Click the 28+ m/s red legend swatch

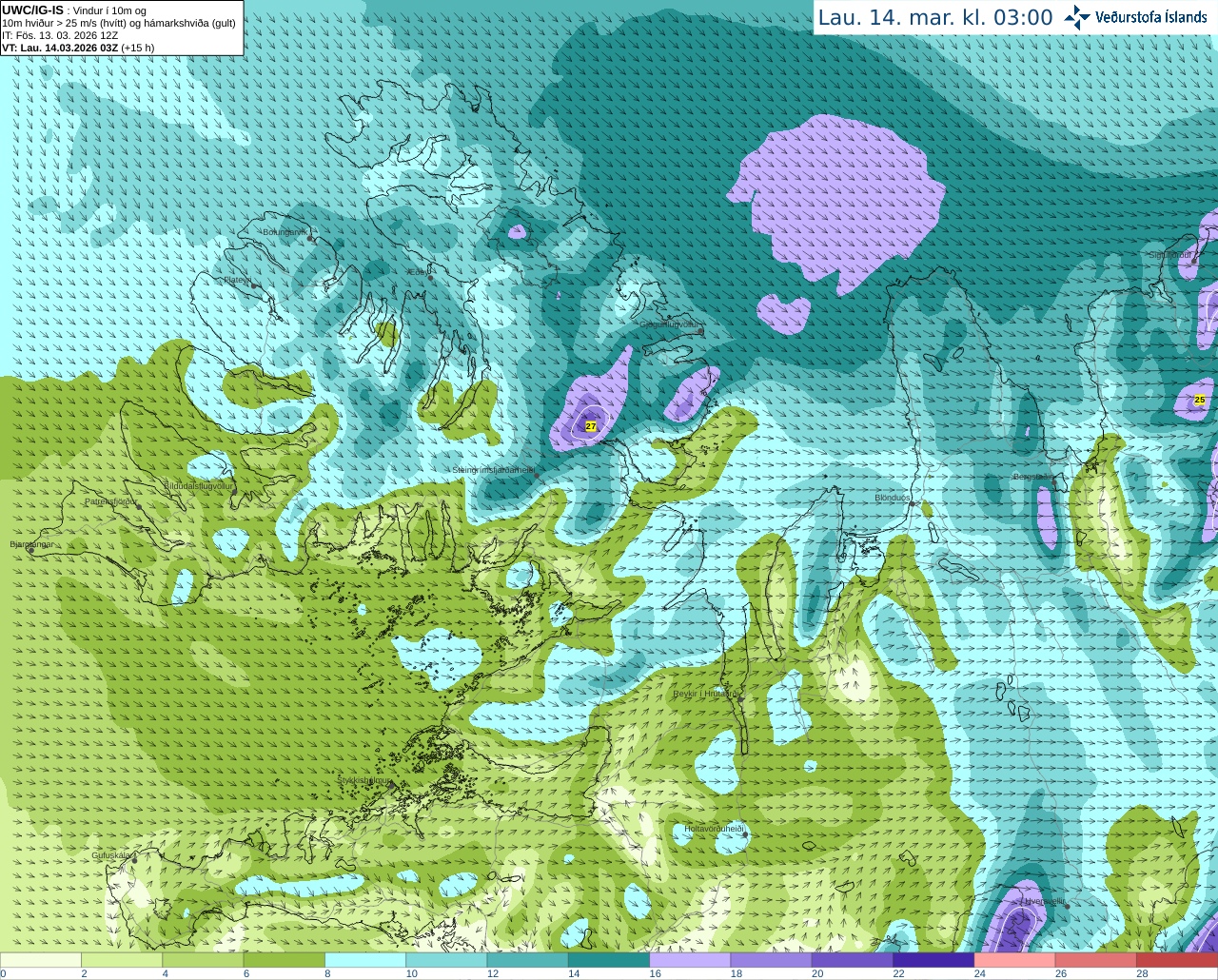pyautogui.click(x=1177, y=960)
